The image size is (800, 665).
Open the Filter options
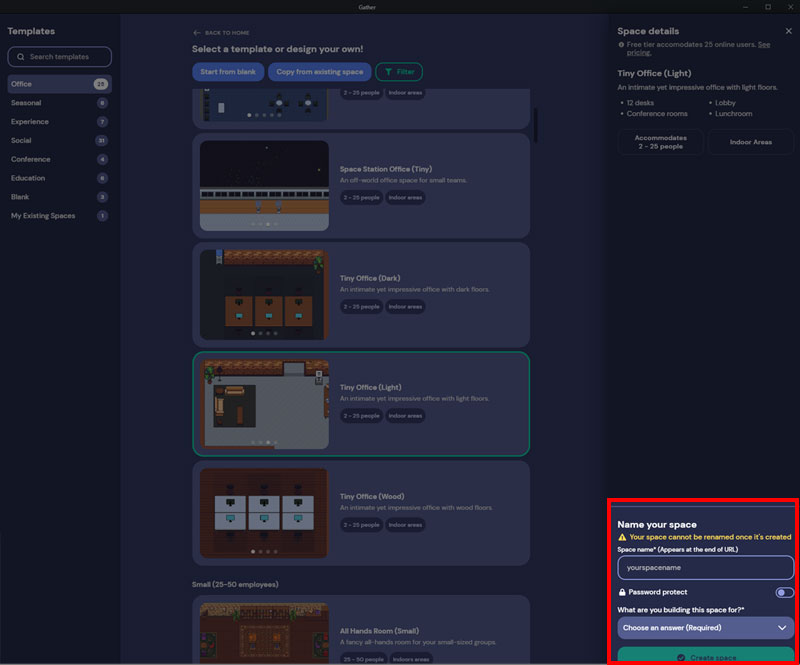click(x=399, y=72)
